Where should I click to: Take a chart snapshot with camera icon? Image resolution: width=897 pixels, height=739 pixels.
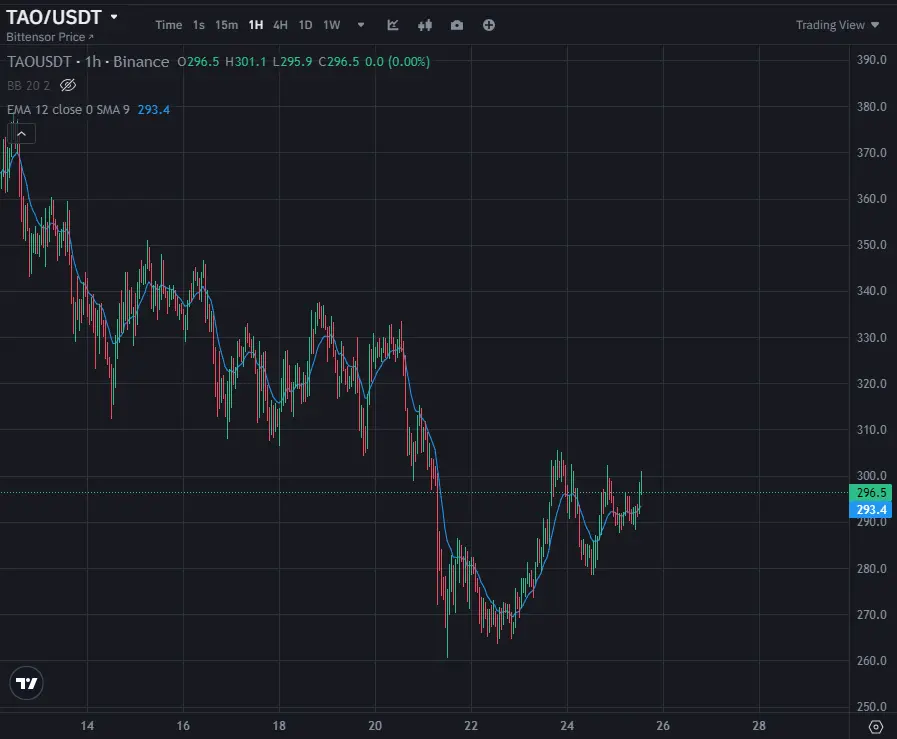457,25
